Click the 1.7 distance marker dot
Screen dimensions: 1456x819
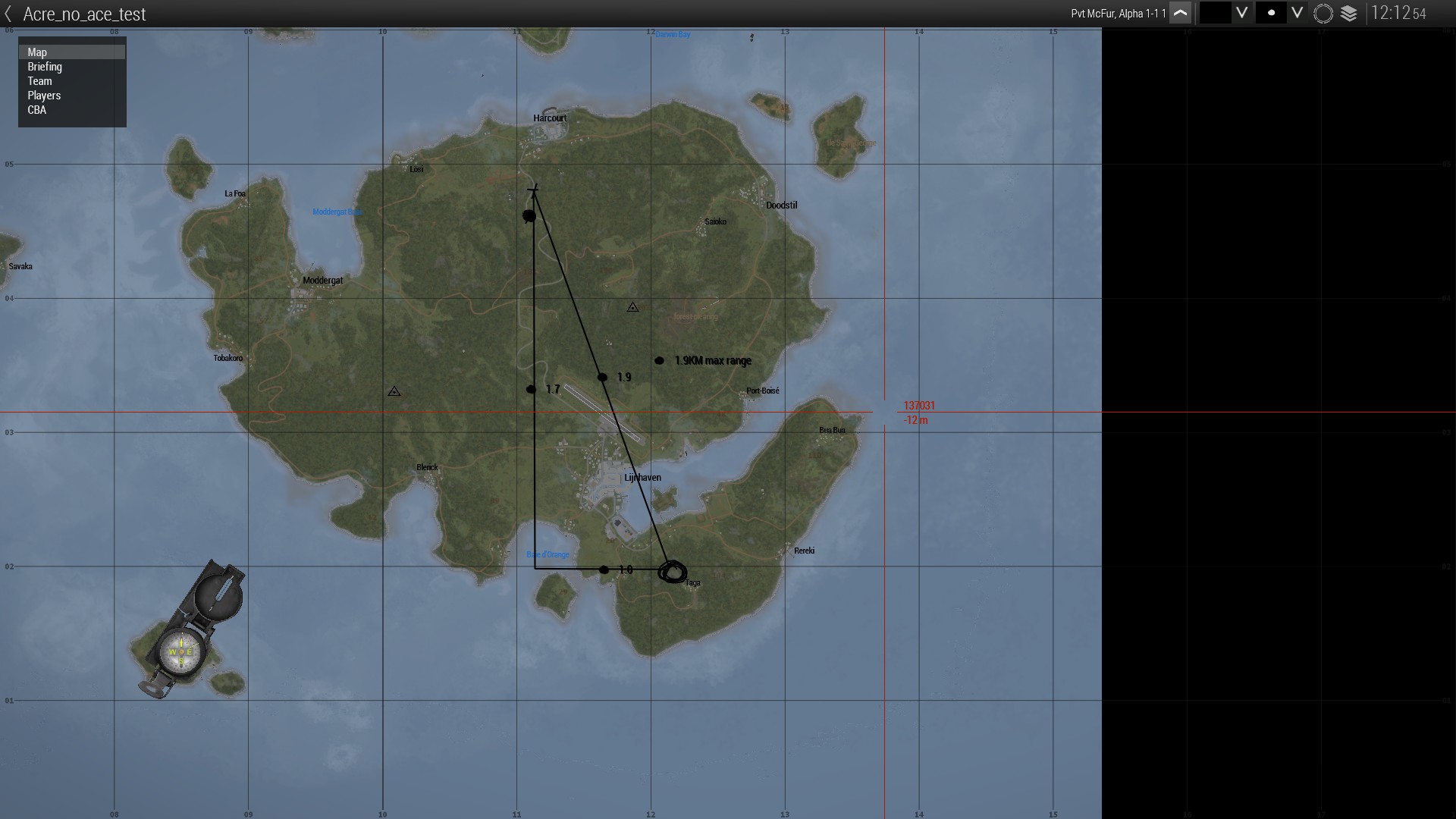531,390
